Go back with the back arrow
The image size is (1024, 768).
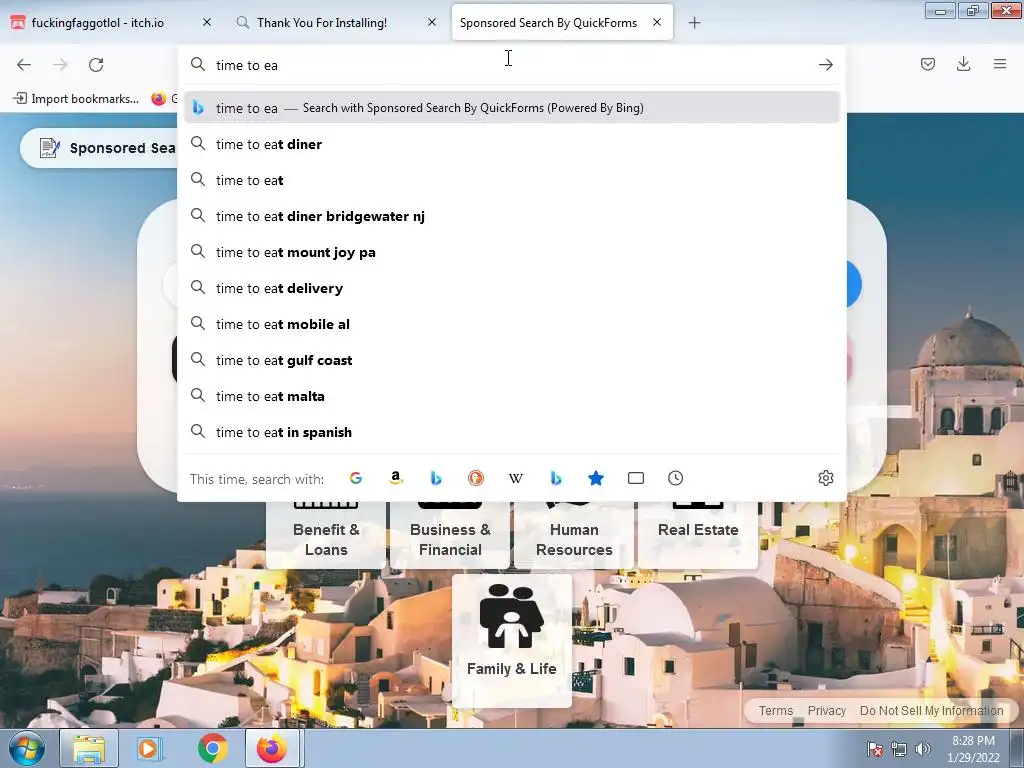24,65
